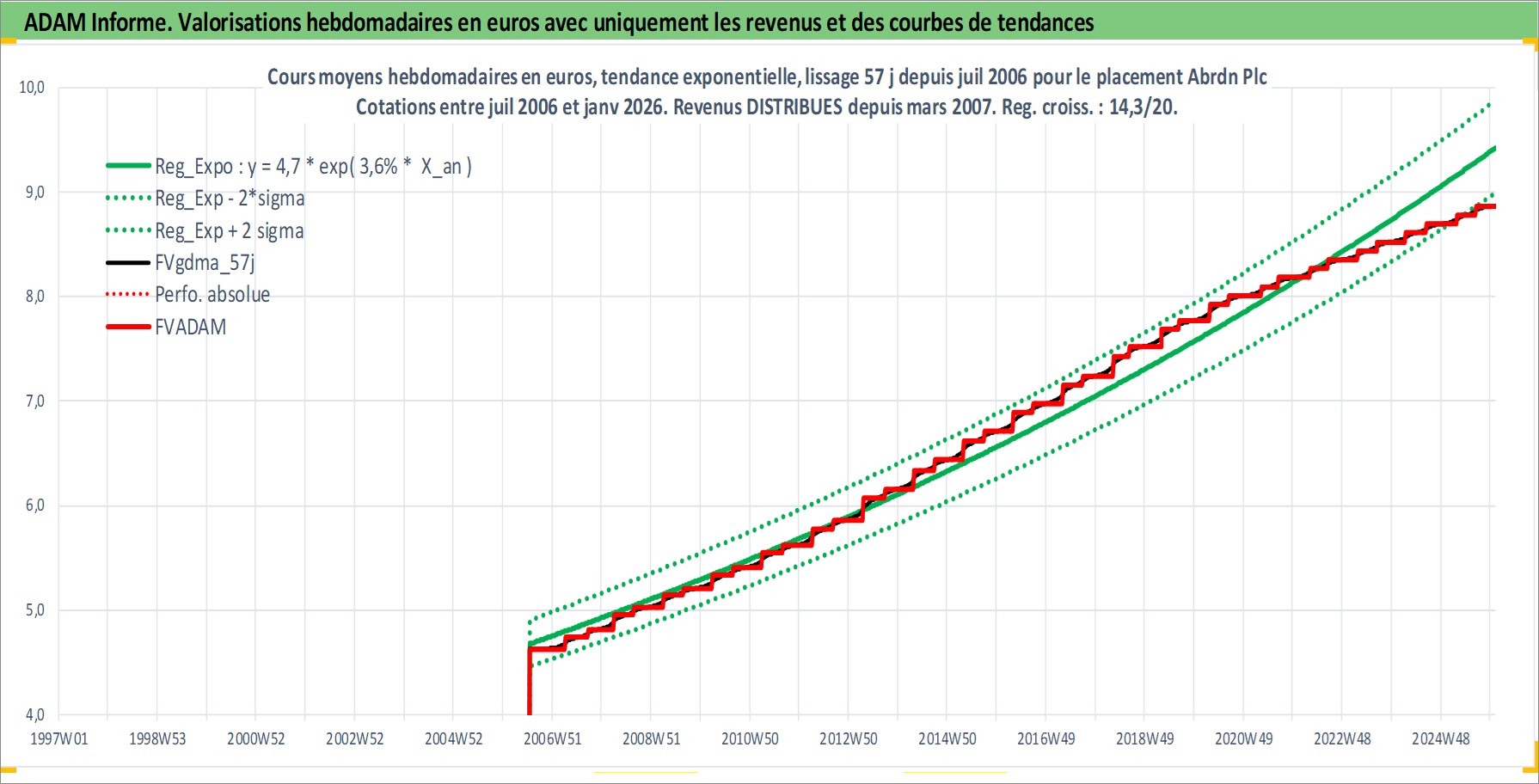The image size is (1539, 784).
Task: Select x-axis label 2014W50
Action: 947,739
